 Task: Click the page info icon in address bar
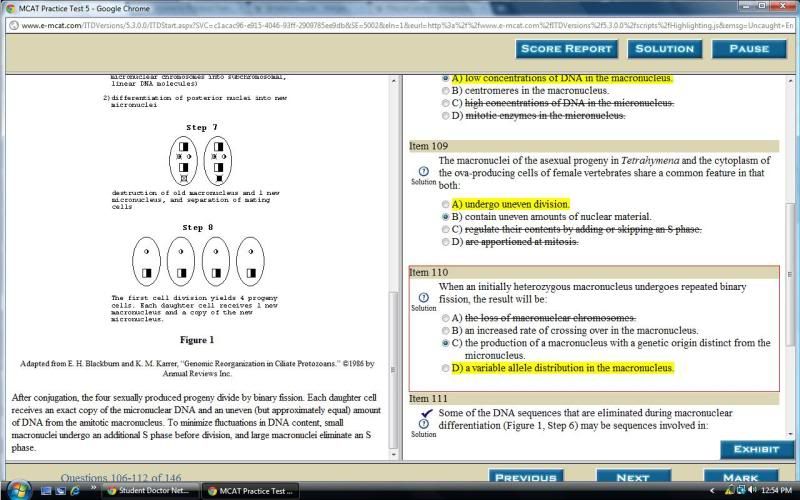14,26
